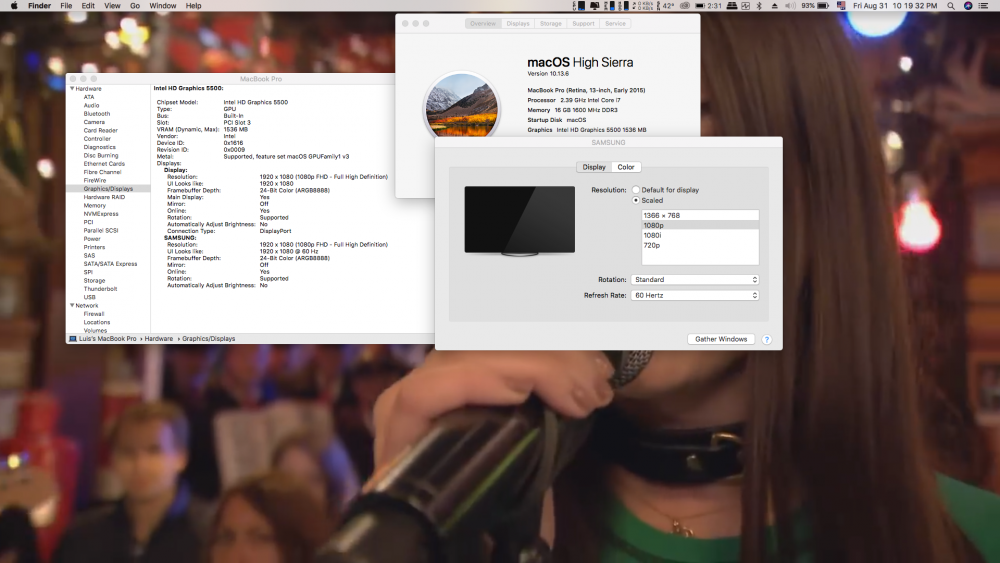Open the Refresh Rate dropdown

click(695, 295)
